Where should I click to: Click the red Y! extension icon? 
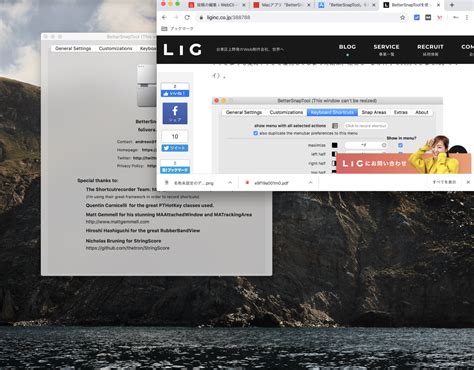(440, 17)
